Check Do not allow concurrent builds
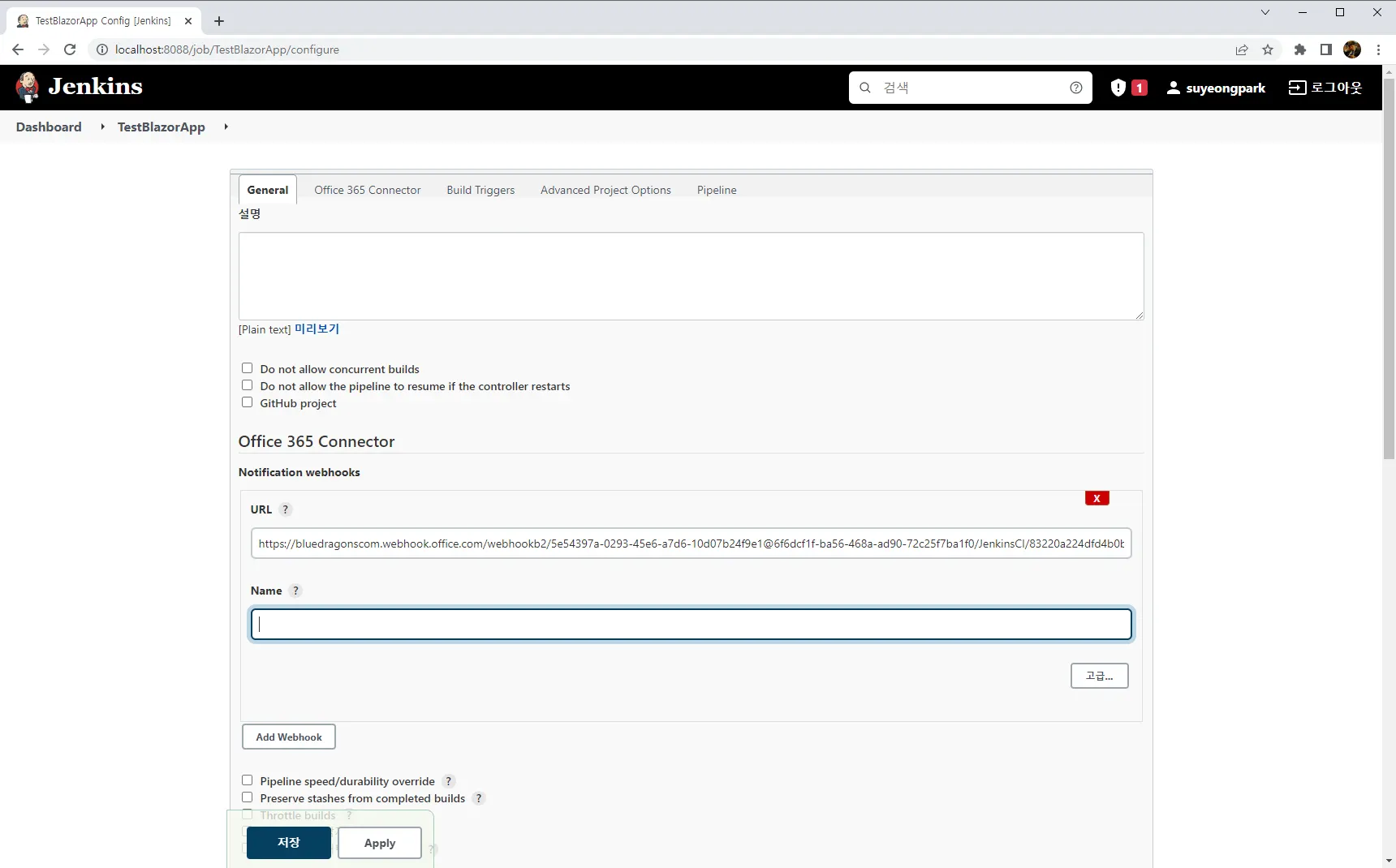 coord(248,368)
